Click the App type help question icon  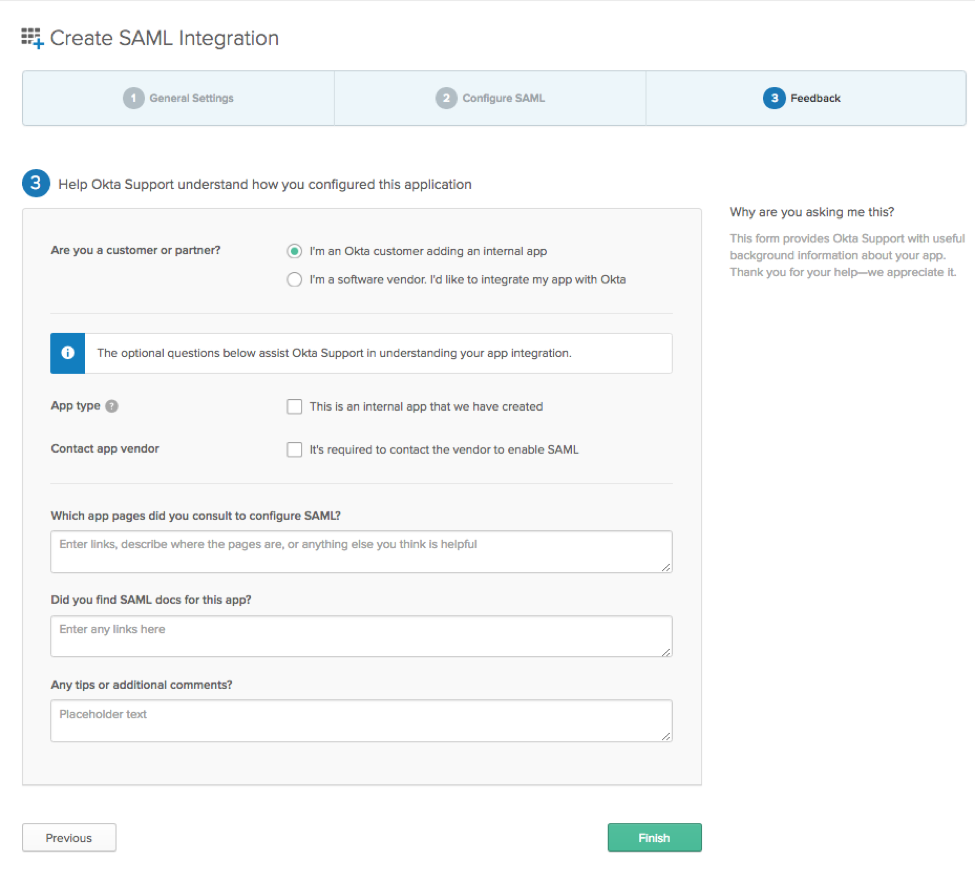click(112, 406)
